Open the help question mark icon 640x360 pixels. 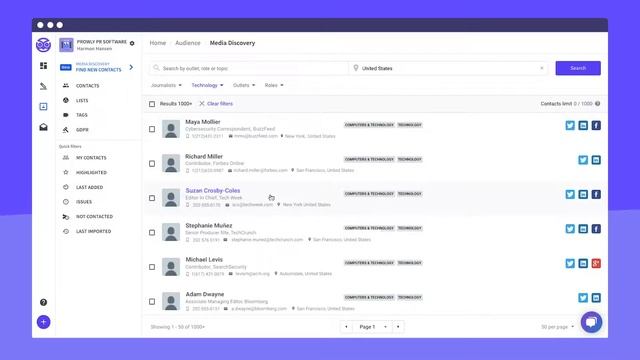pyautogui.click(x=43, y=302)
